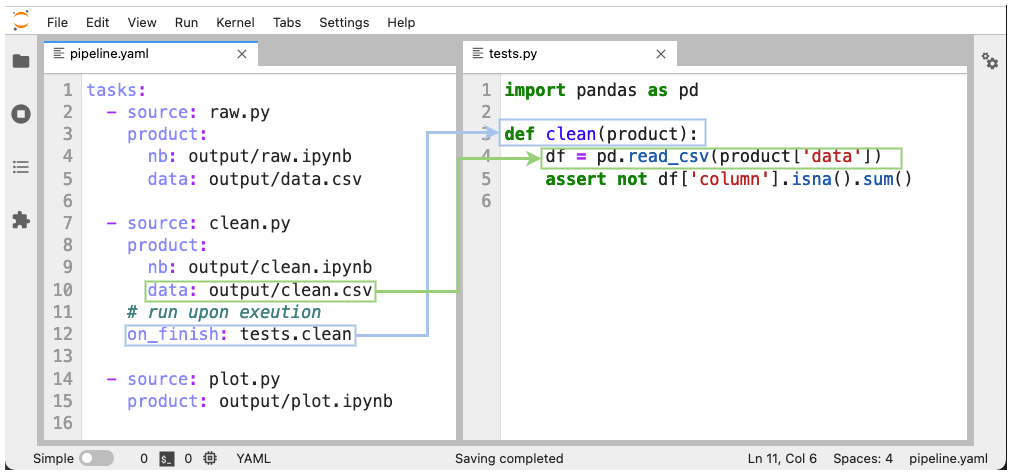The width and height of the screenshot is (1013, 476).
Task: Click line number 16 in pipeline.yaml gutter
Action: coord(63,423)
